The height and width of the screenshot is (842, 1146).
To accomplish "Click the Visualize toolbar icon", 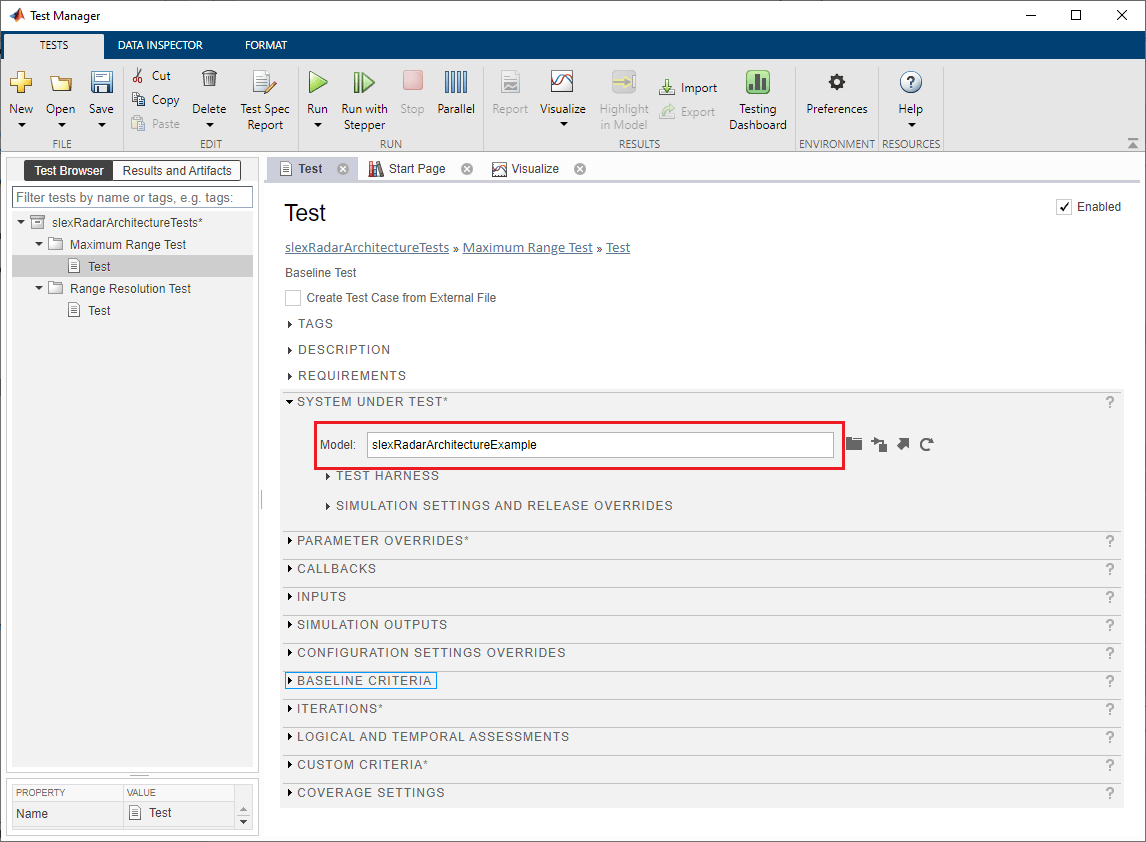I will point(562,82).
